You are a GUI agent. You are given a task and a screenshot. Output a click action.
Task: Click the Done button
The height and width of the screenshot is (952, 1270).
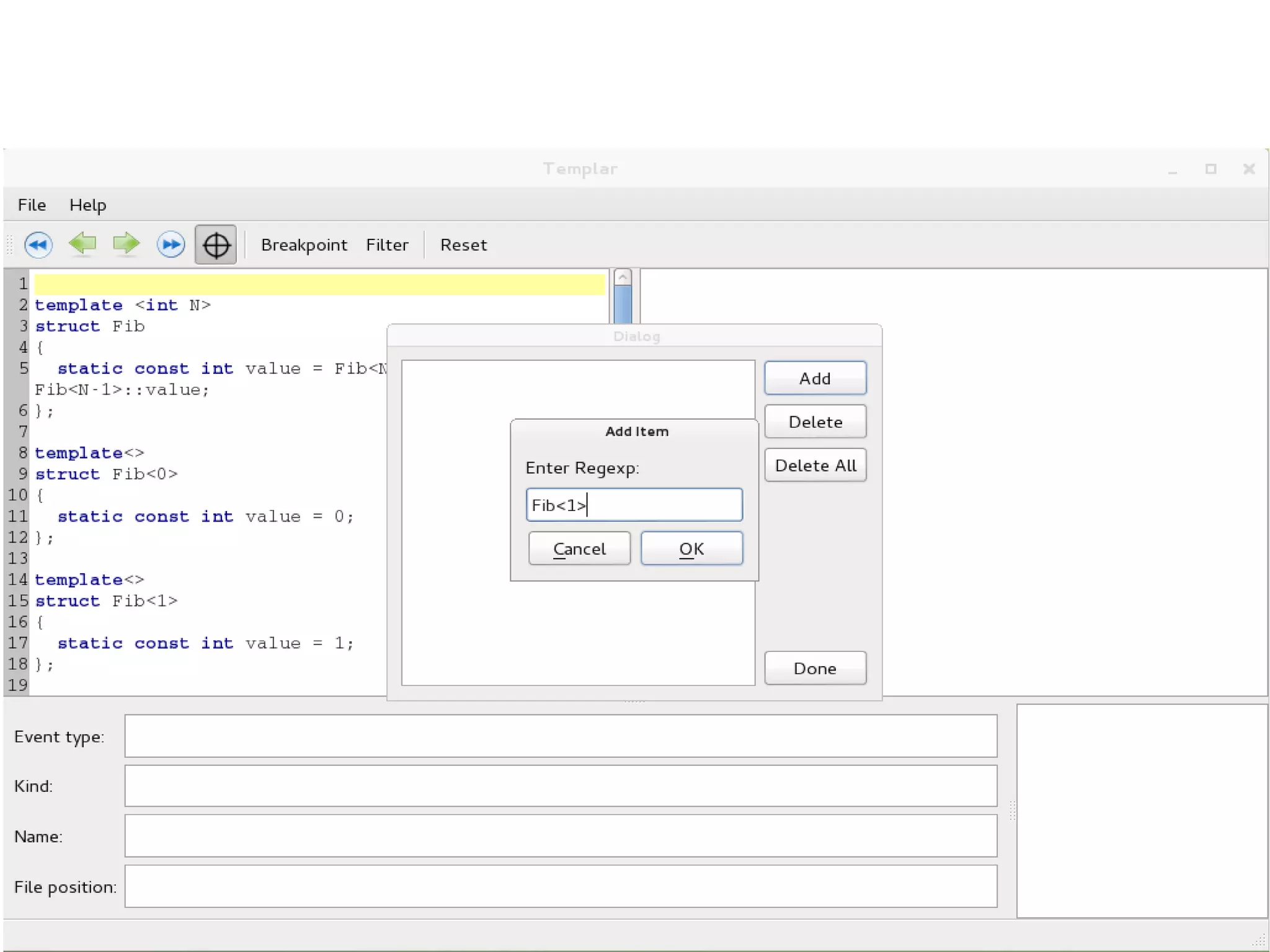[814, 669]
